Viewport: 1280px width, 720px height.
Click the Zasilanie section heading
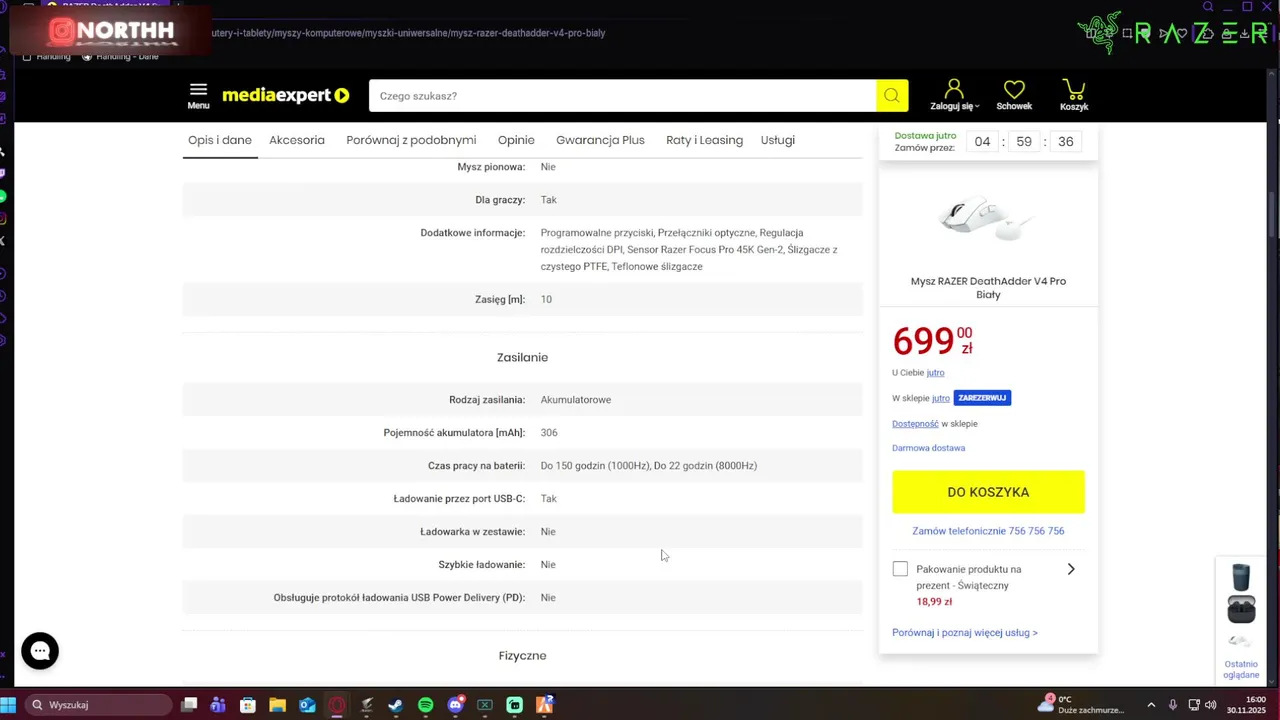tap(522, 357)
